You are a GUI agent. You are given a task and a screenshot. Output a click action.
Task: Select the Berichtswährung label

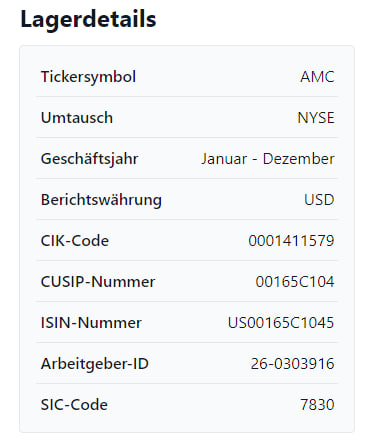point(101,200)
